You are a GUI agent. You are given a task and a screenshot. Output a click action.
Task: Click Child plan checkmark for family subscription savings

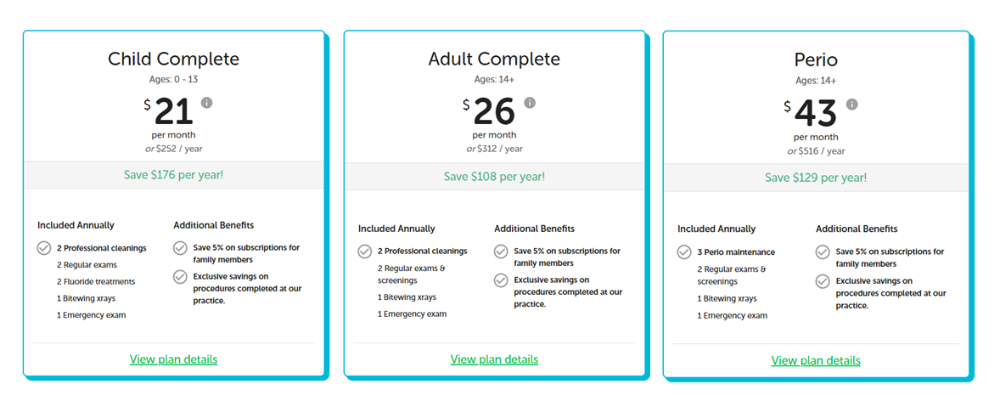180,248
